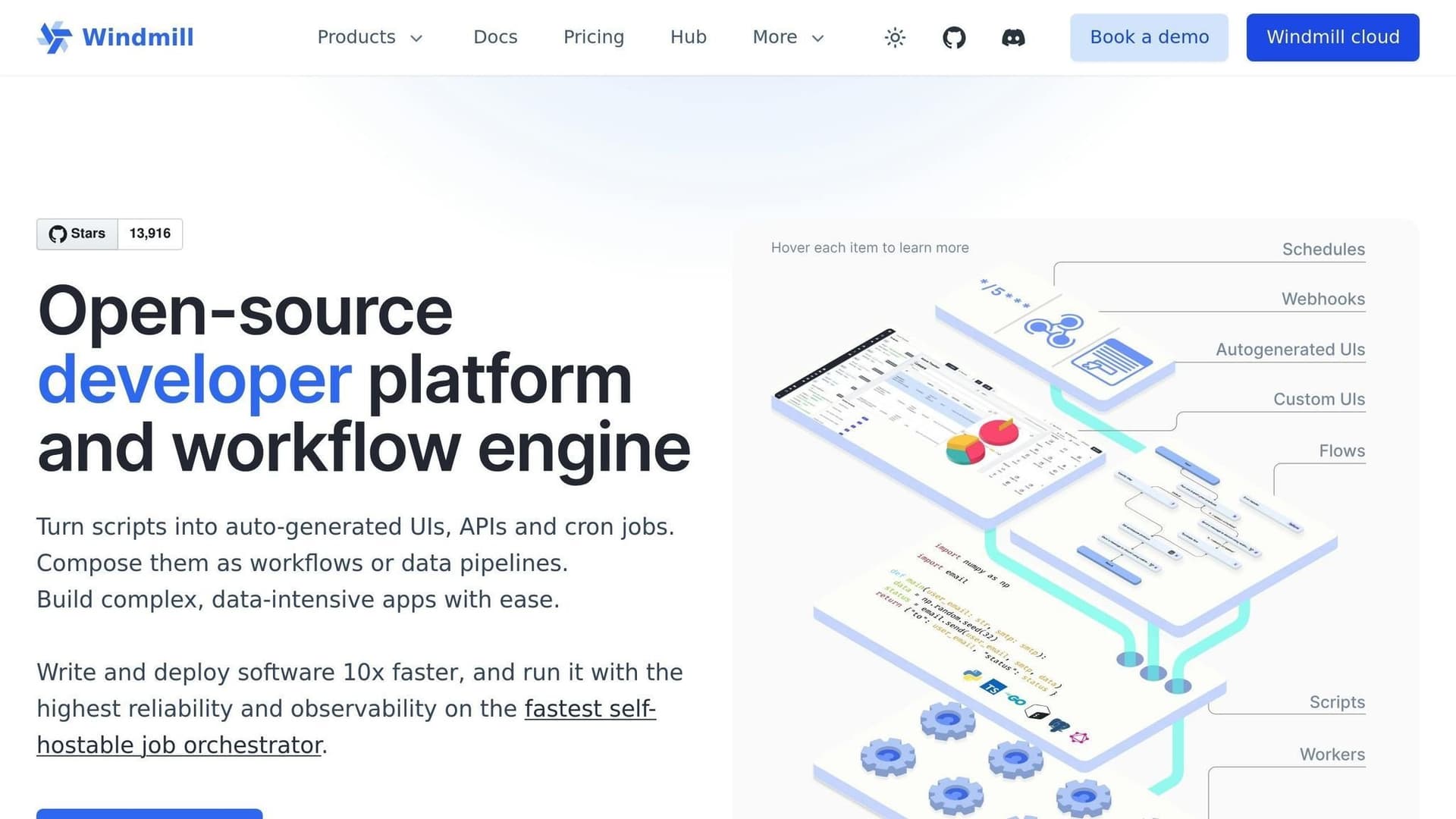Image resolution: width=1456 pixels, height=819 pixels.
Task: Toggle the light/dark theme sun icon
Action: (895, 37)
